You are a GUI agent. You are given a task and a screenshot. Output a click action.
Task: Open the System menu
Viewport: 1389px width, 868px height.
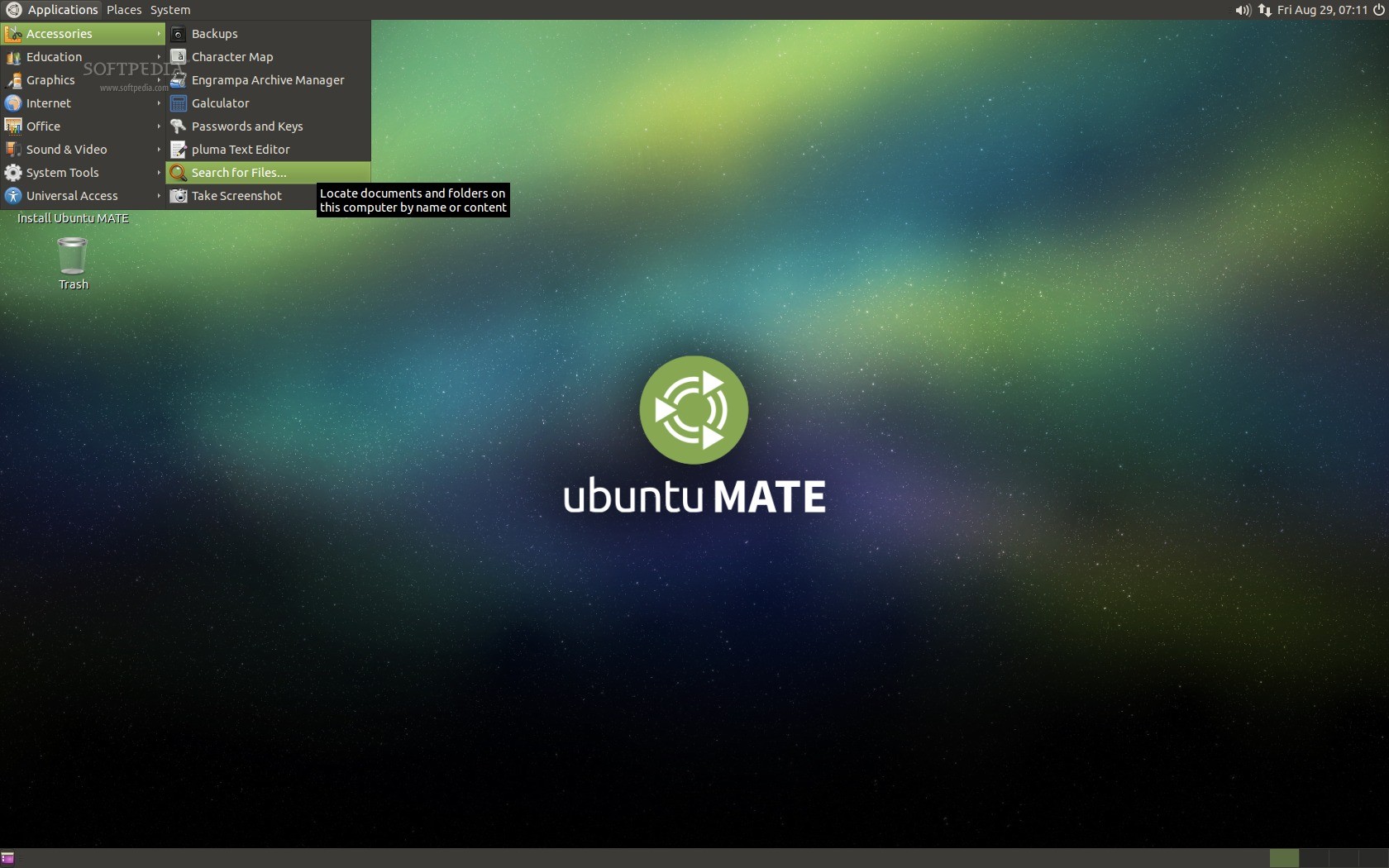[170, 10]
